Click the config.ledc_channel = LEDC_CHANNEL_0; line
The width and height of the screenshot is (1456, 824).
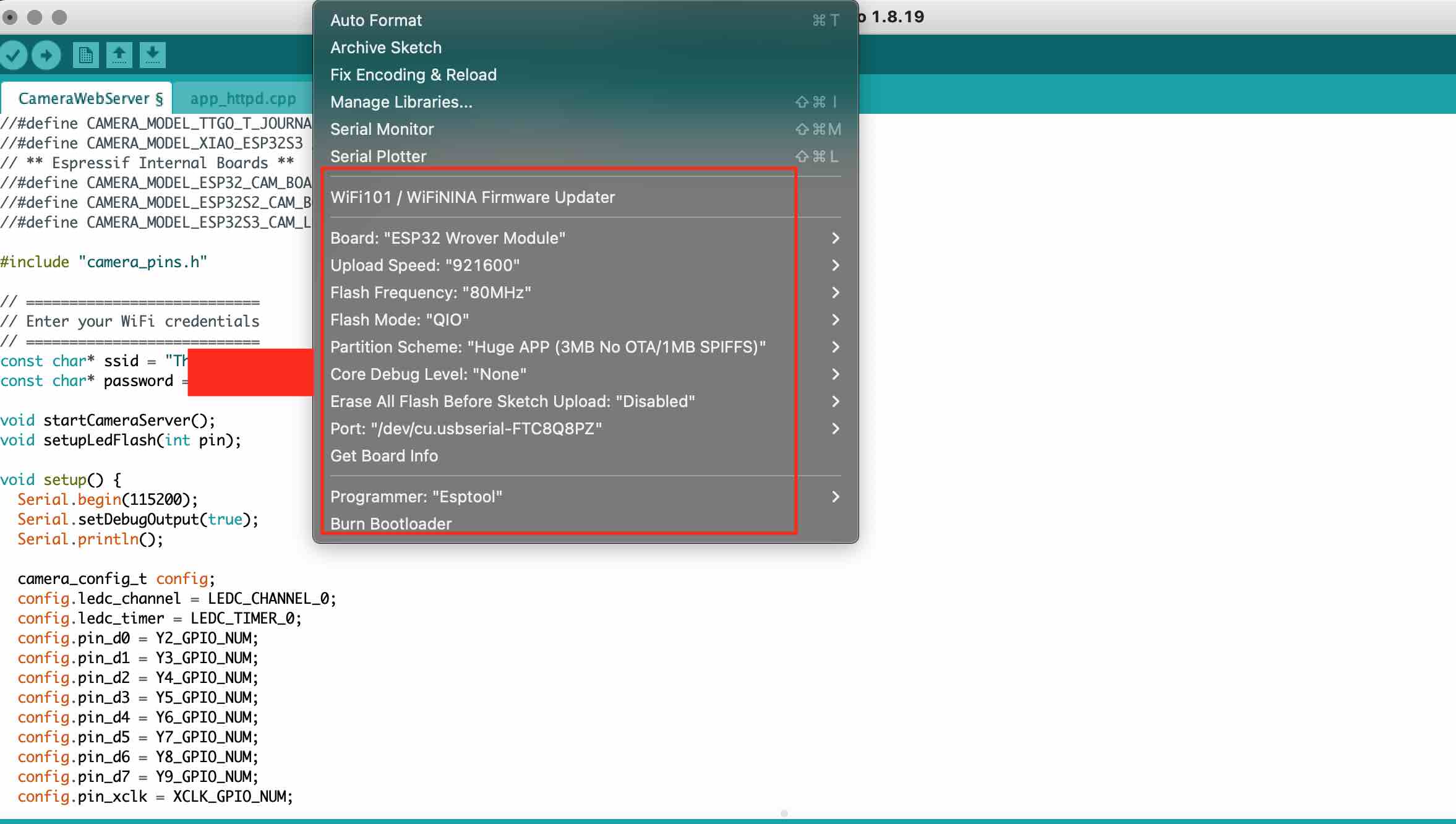177,598
